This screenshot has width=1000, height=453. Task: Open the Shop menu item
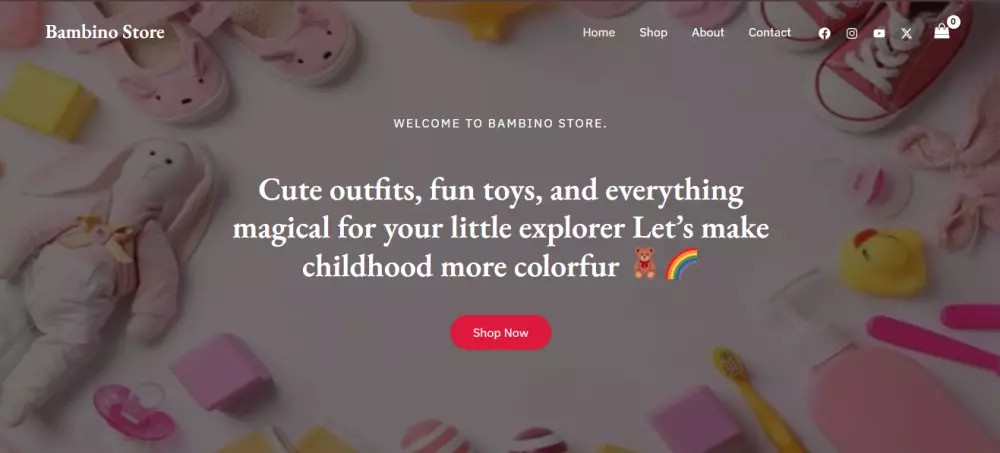tap(653, 33)
